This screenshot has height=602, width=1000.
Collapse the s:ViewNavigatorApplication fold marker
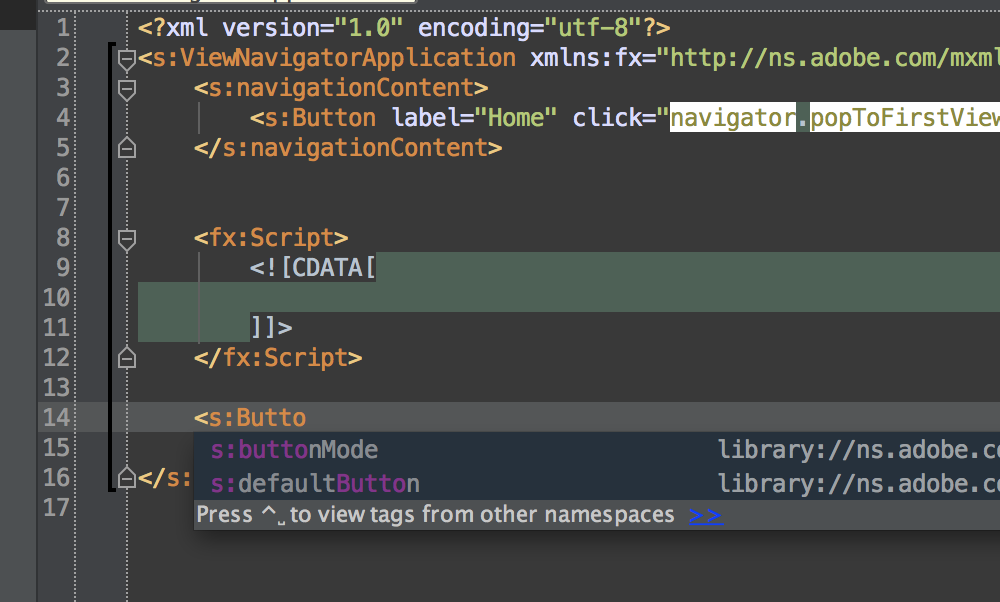tap(127, 60)
